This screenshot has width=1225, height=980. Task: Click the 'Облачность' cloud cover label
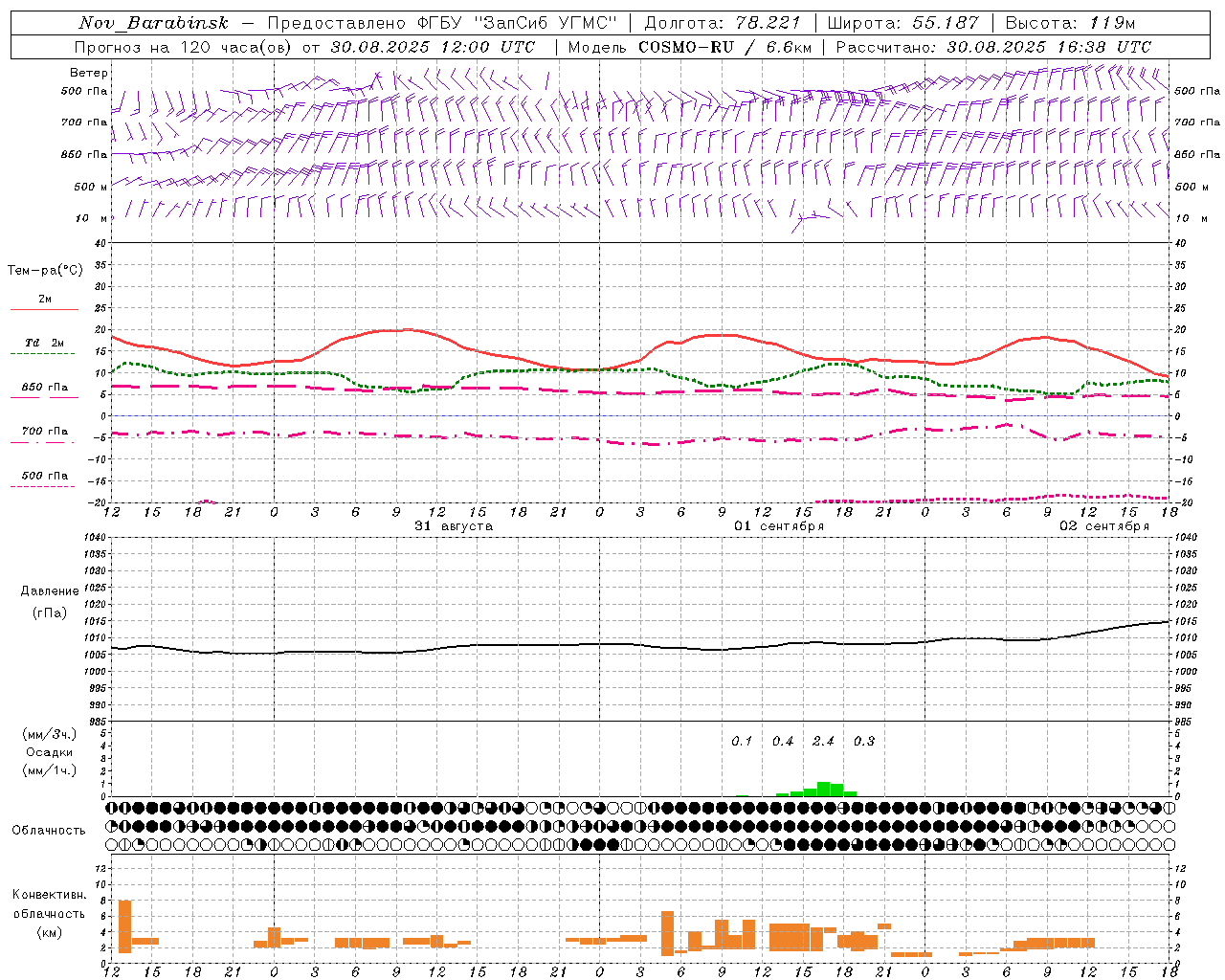pyautogui.click(x=49, y=830)
